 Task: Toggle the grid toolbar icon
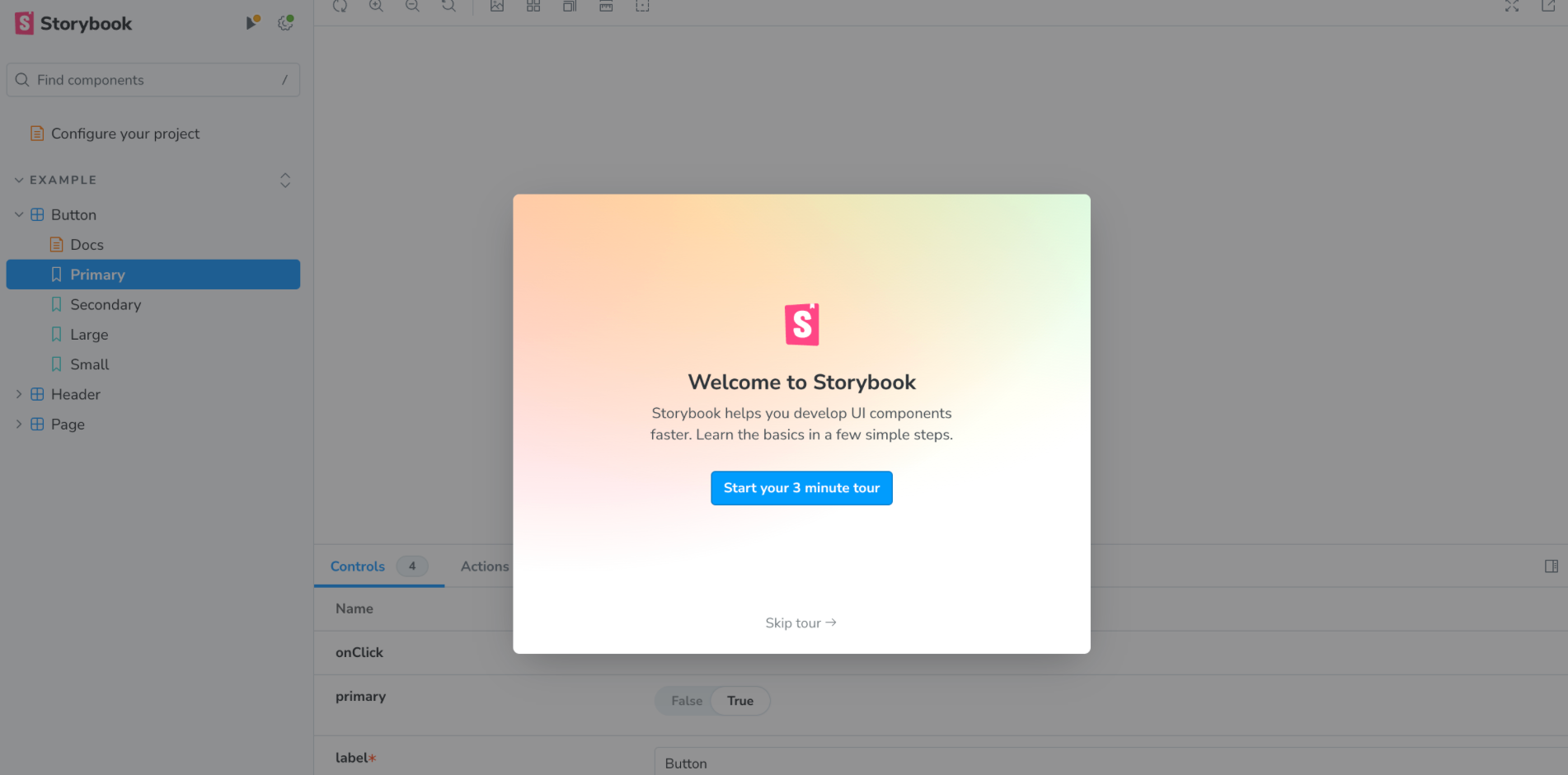tap(533, 6)
